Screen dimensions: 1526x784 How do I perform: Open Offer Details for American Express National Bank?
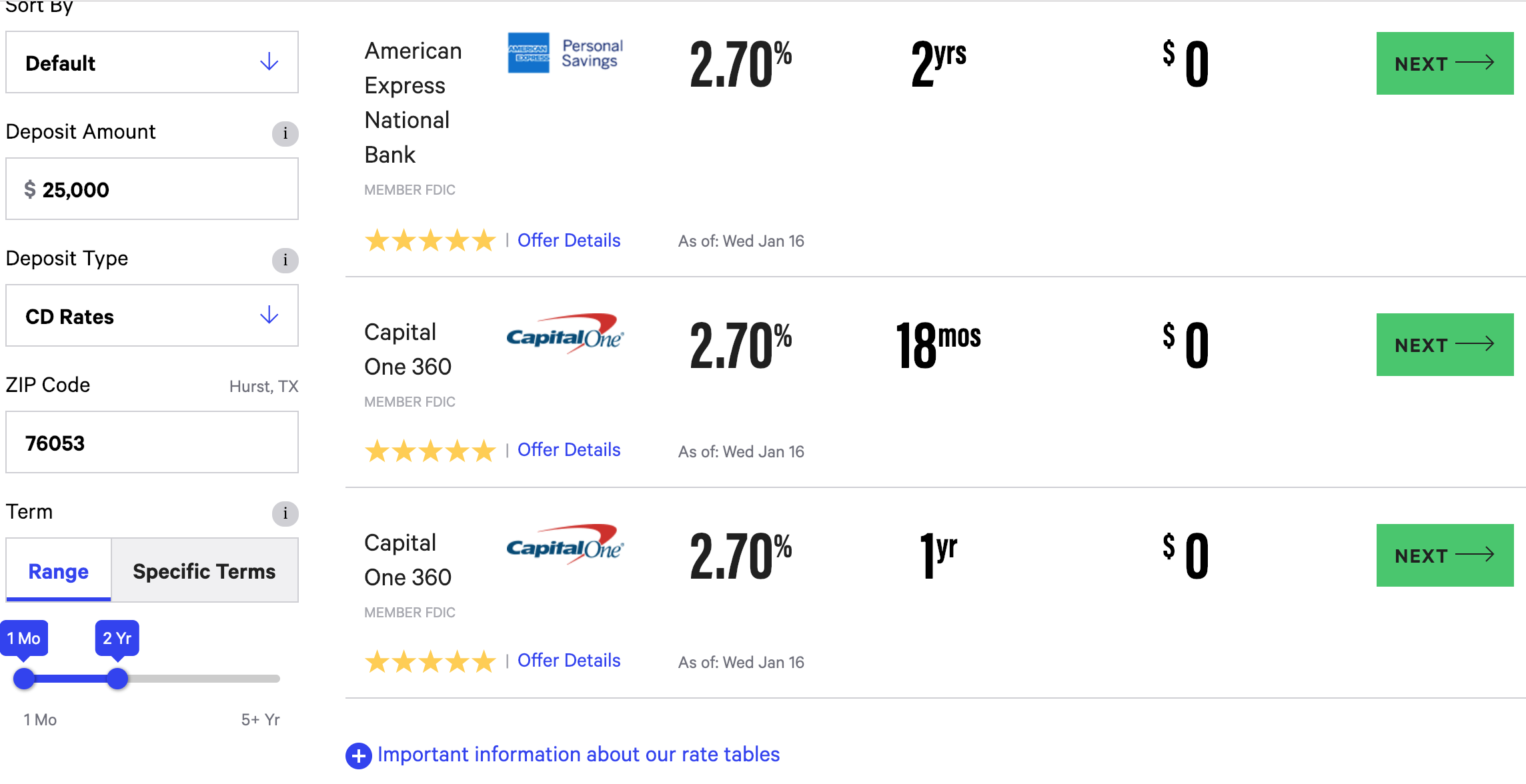click(x=569, y=241)
